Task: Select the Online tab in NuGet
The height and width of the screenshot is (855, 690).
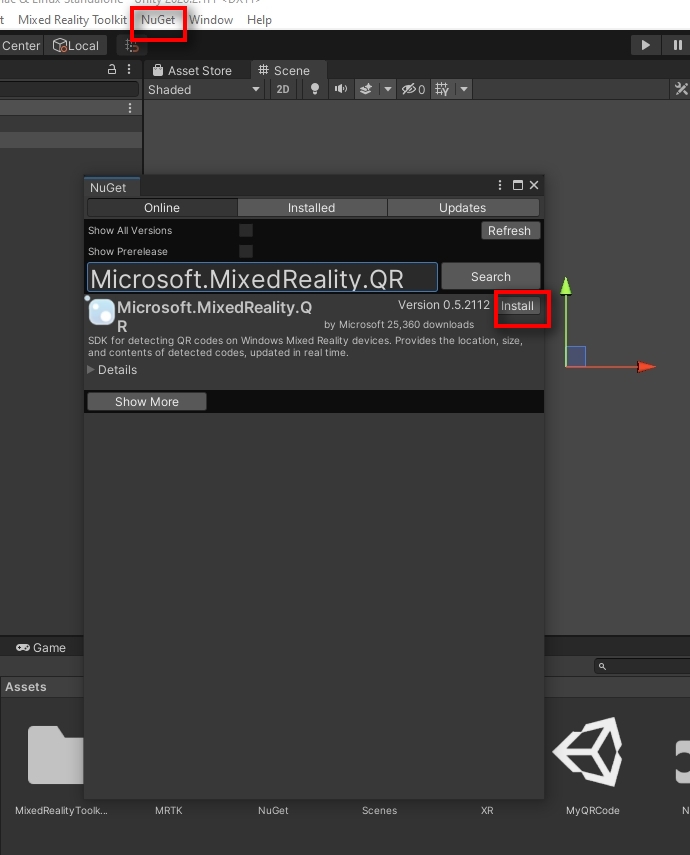Action: [162, 208]
